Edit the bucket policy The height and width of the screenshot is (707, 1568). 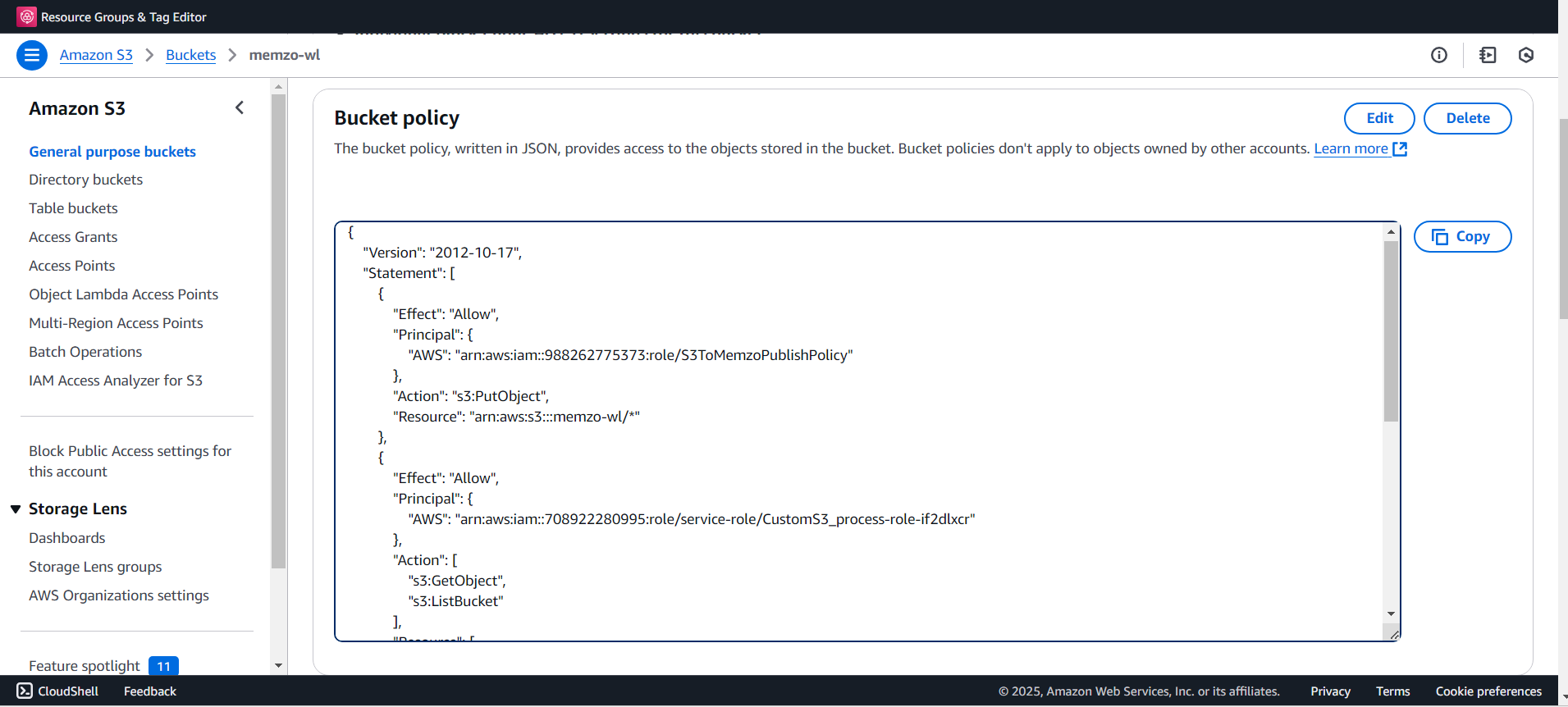[x=1379, y=118]
